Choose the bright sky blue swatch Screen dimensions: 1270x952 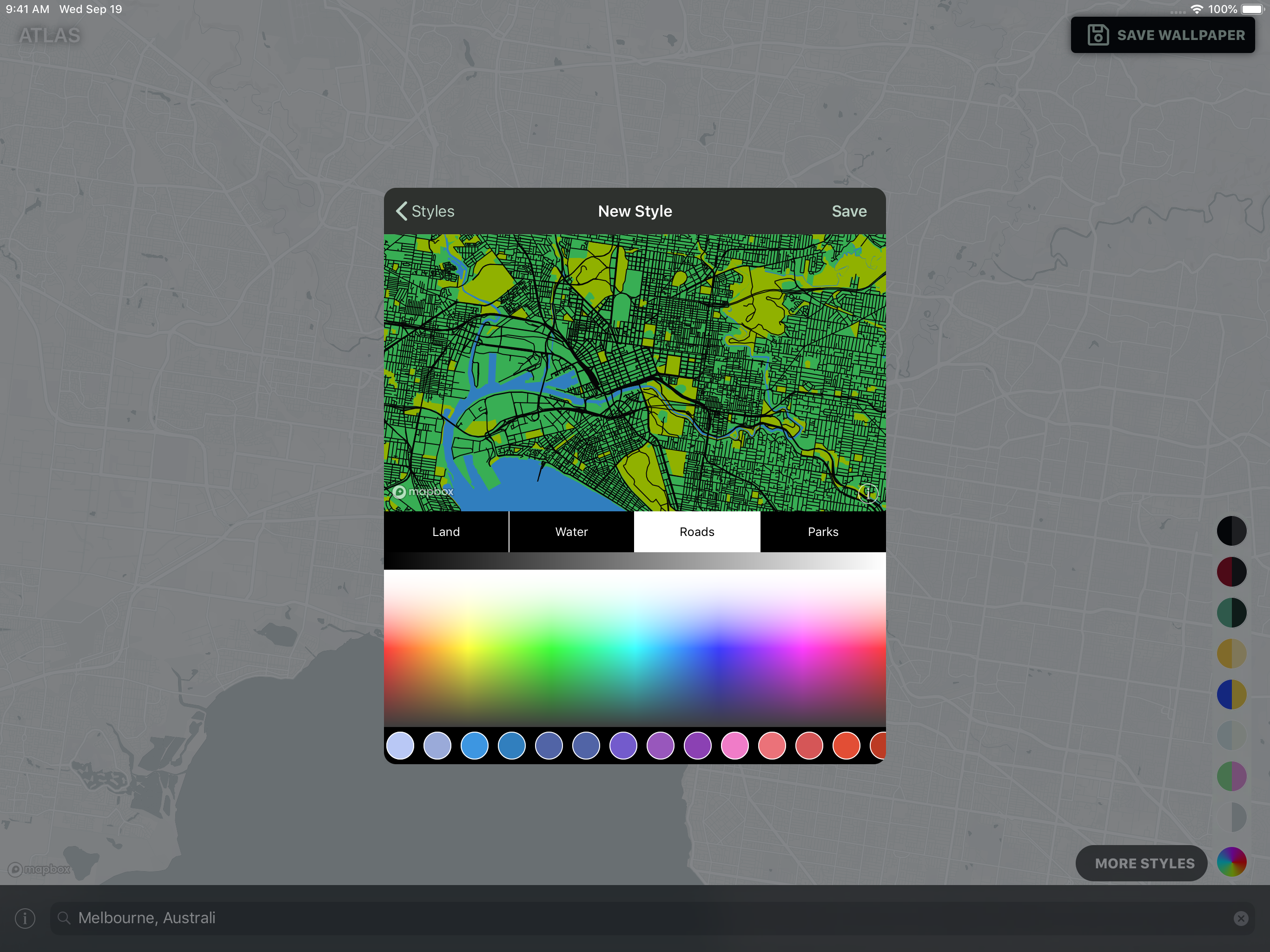click(475, 745)
